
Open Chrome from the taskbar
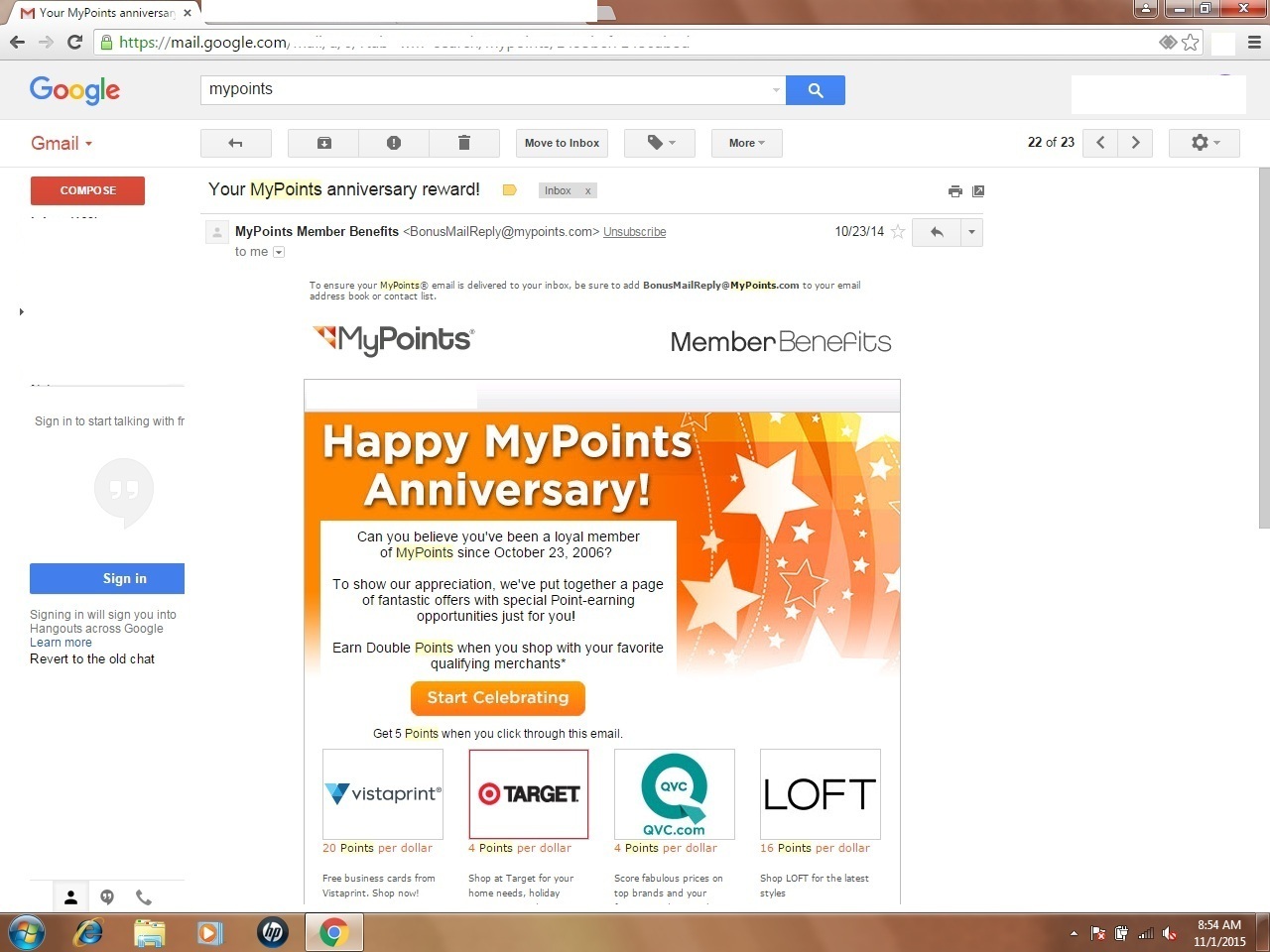[x=333, y=932]
